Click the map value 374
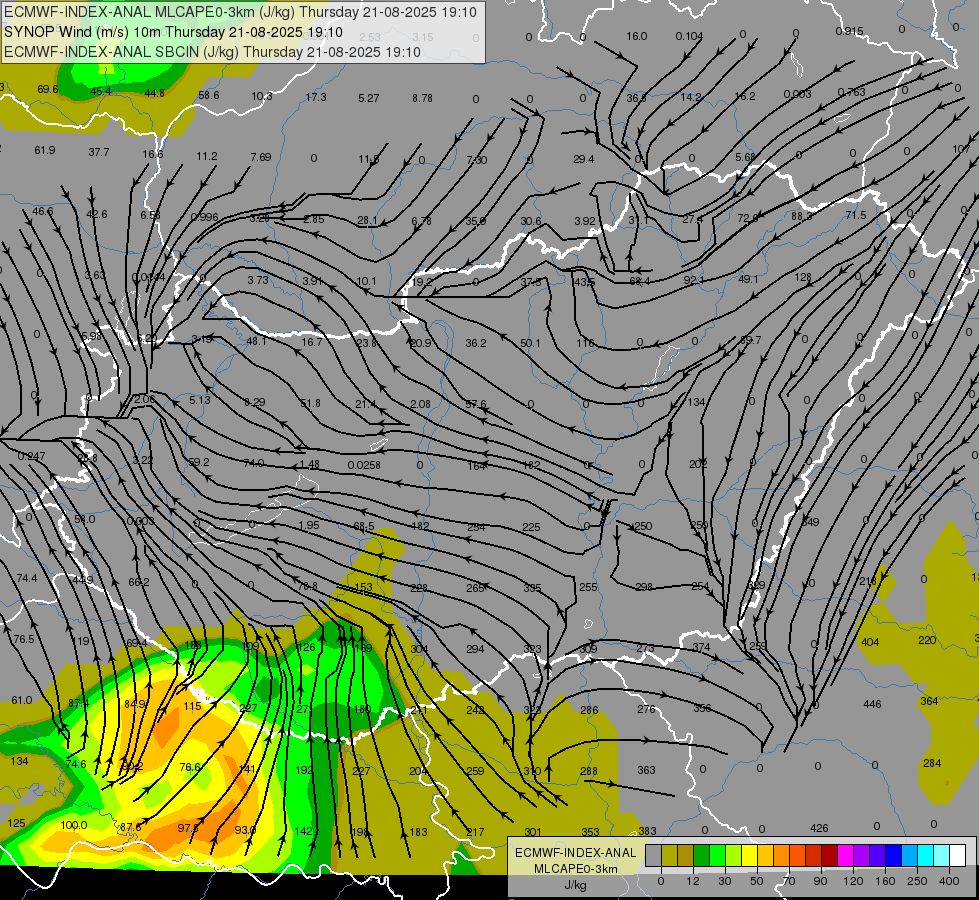This screenshot has width=979, height=900. pyautogui.click(x=701, y=648)
